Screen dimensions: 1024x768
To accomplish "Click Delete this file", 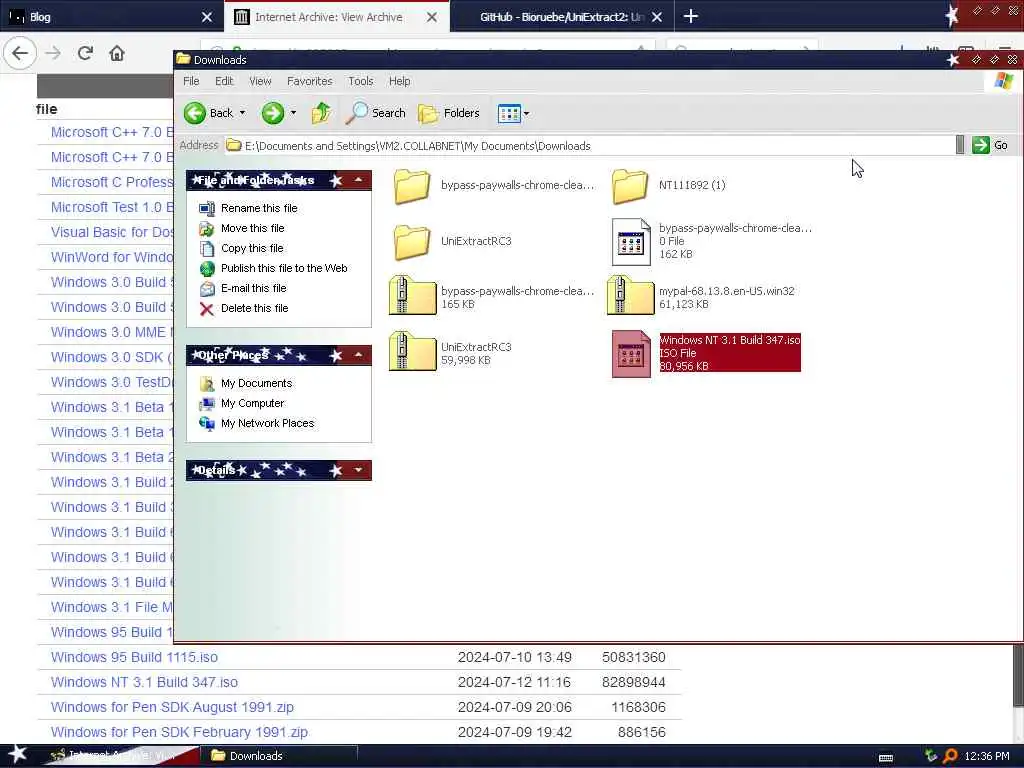I will [255, 308].
